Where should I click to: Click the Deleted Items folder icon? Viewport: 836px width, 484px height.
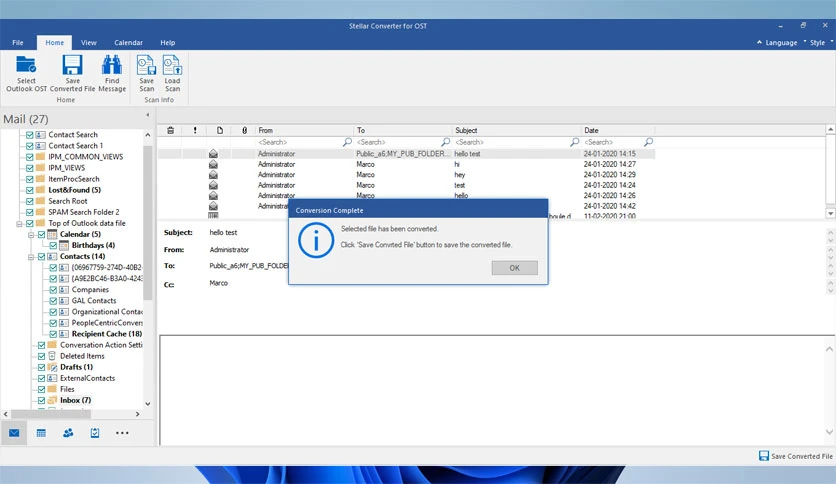pos(52,356)
